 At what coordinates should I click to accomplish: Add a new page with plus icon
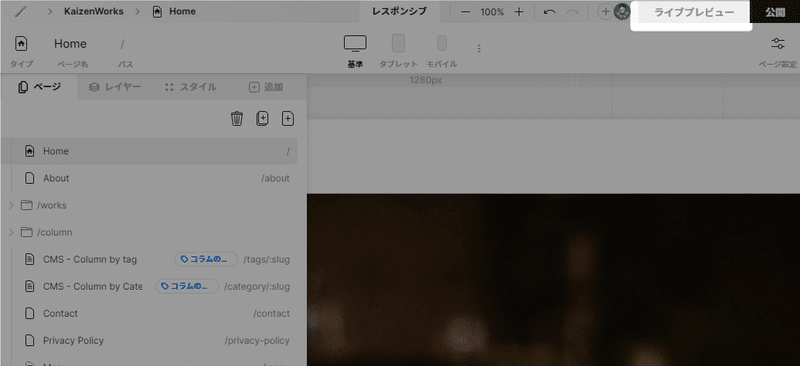coord(288,118)
